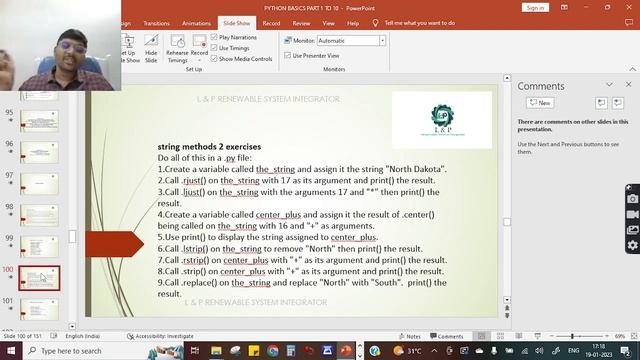The width and height of the screenshot is (640, 360).
Task: Open Chrome from the taskbar
Action: click(273, 351)
